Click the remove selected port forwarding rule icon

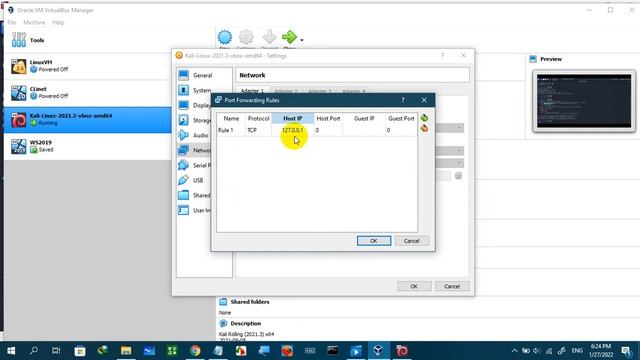[x=424, y=129]
